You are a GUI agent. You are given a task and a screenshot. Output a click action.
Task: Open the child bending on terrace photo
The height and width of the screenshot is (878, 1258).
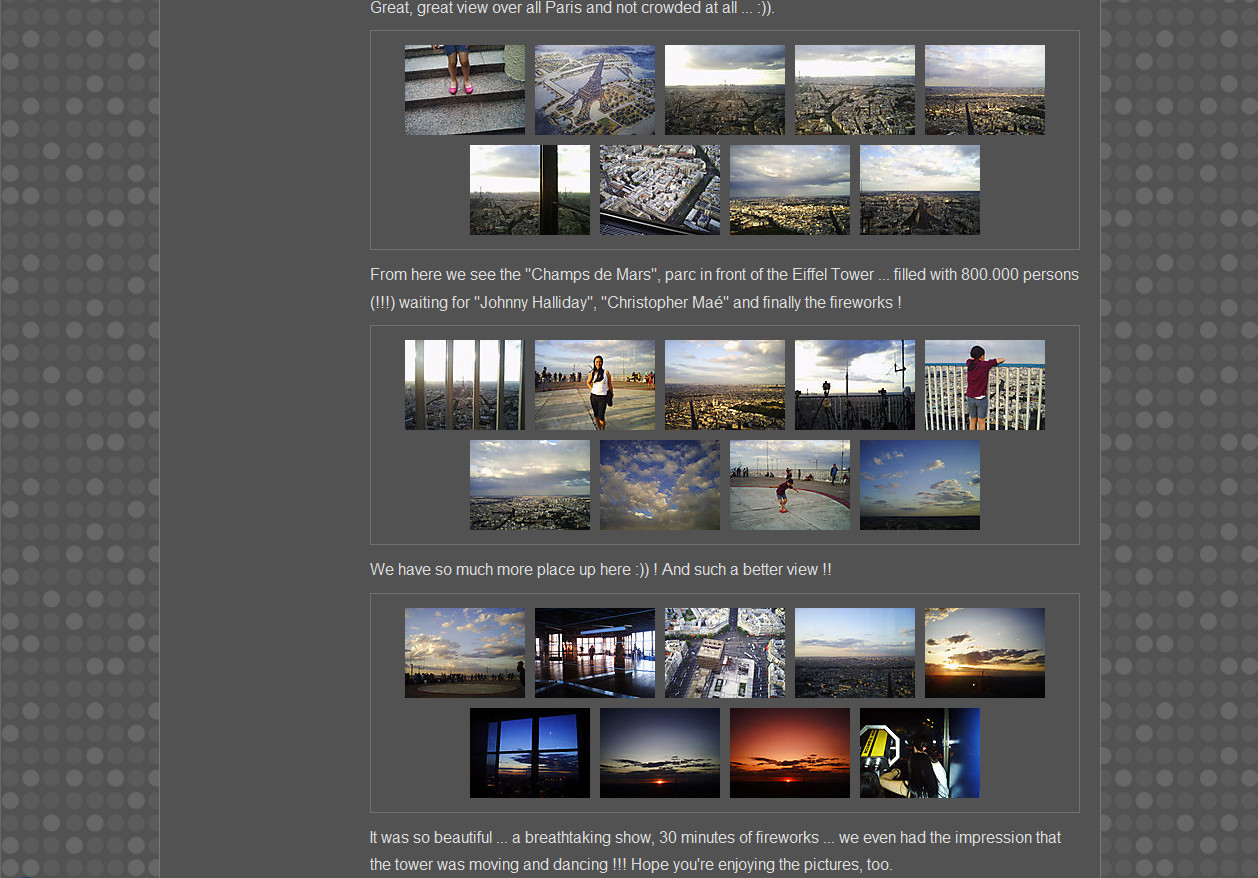789,485
